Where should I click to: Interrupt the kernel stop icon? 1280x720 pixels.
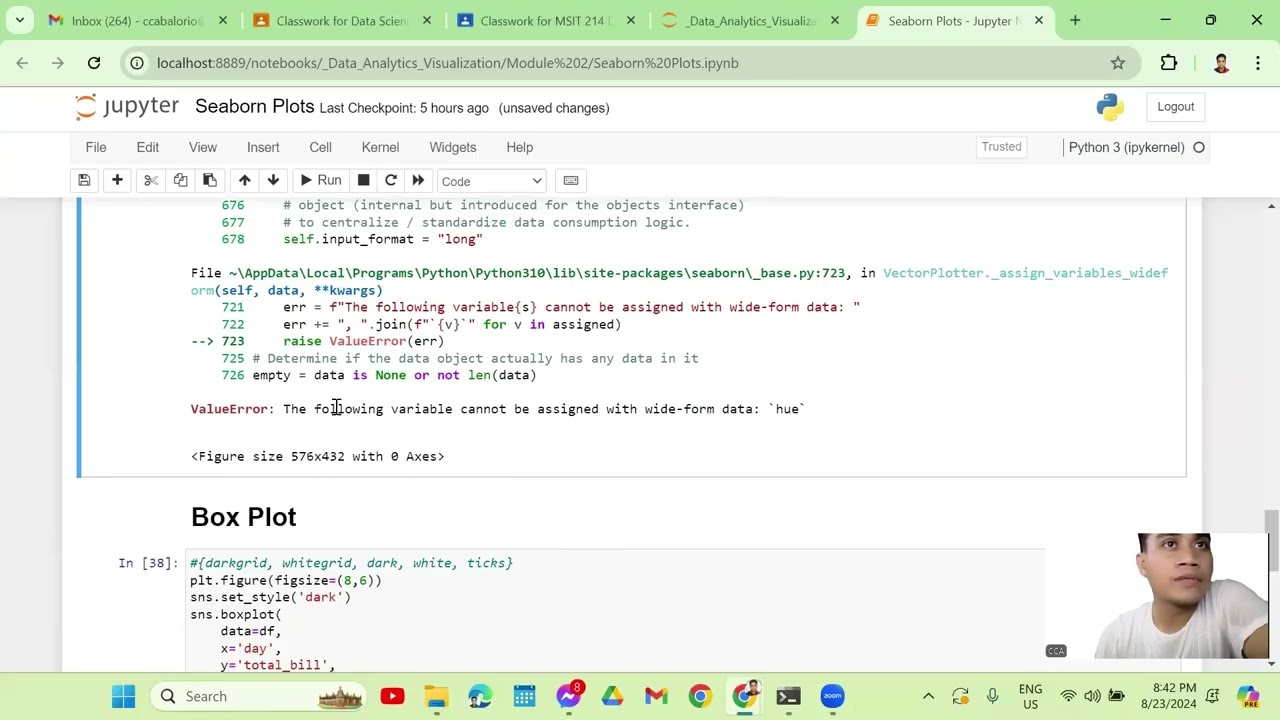pyautogui.click(x=363, y=181)
